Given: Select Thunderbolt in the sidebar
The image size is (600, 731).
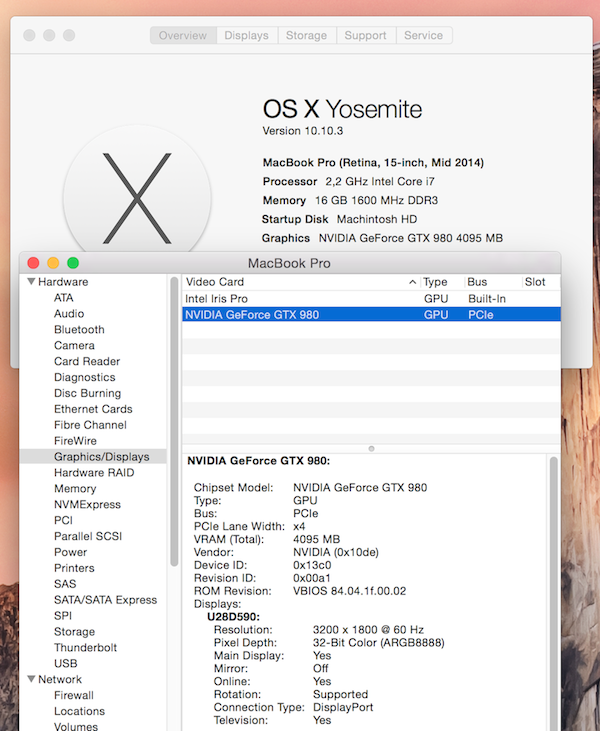Looking at the screenshot, I should point(85,648).
